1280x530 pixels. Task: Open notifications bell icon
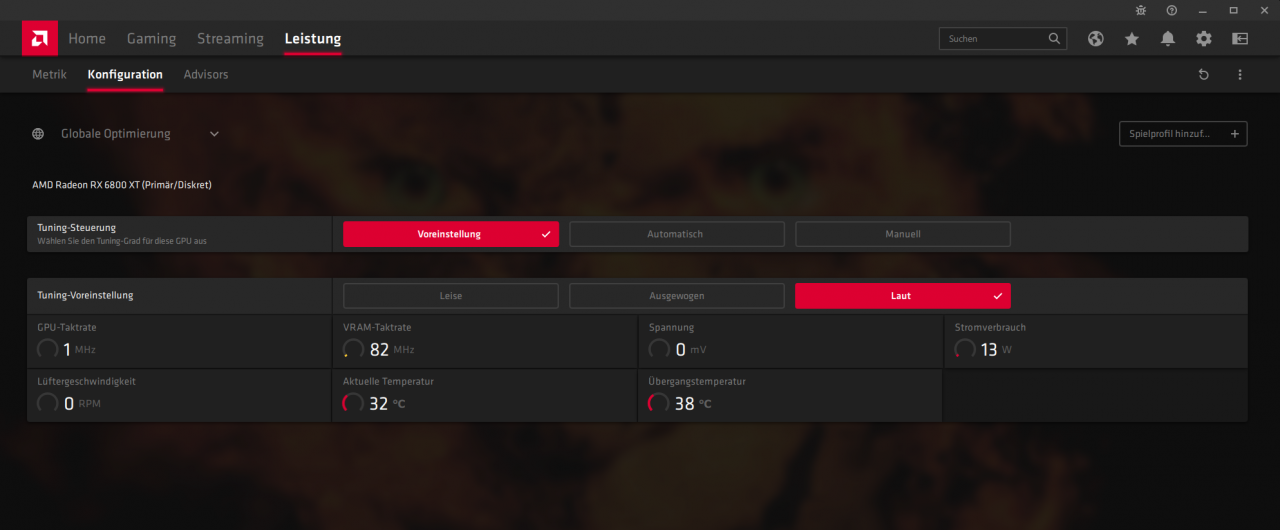[1168, 38]
